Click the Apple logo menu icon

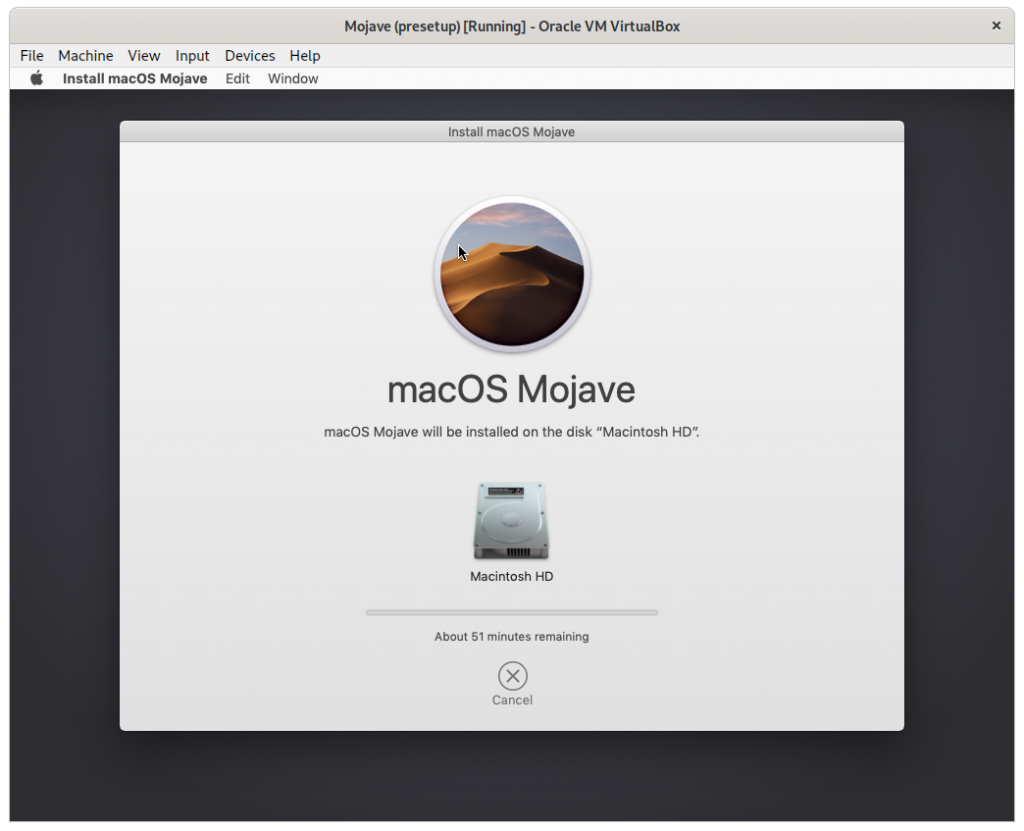pyautogui.click(x=37, y=78)
